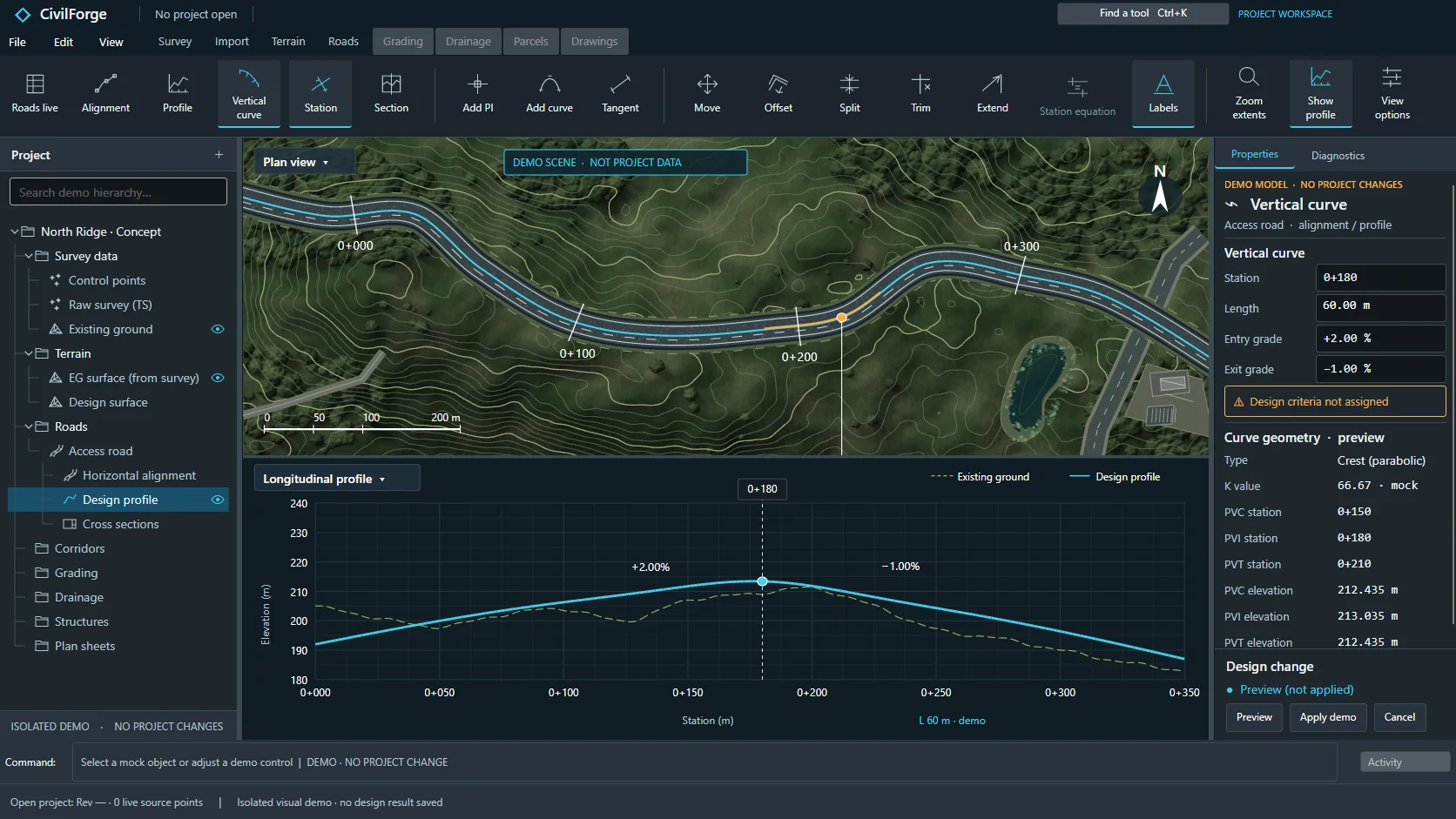Collapse the Roads folder
Viewport: 1456px width, 819px height.
29,426
